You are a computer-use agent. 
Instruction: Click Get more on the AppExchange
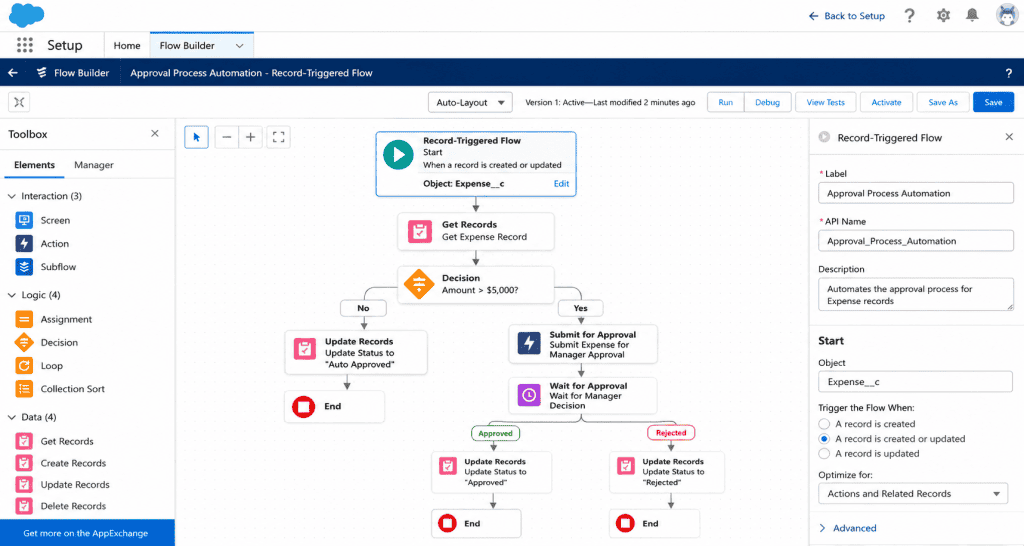point(86,533)
